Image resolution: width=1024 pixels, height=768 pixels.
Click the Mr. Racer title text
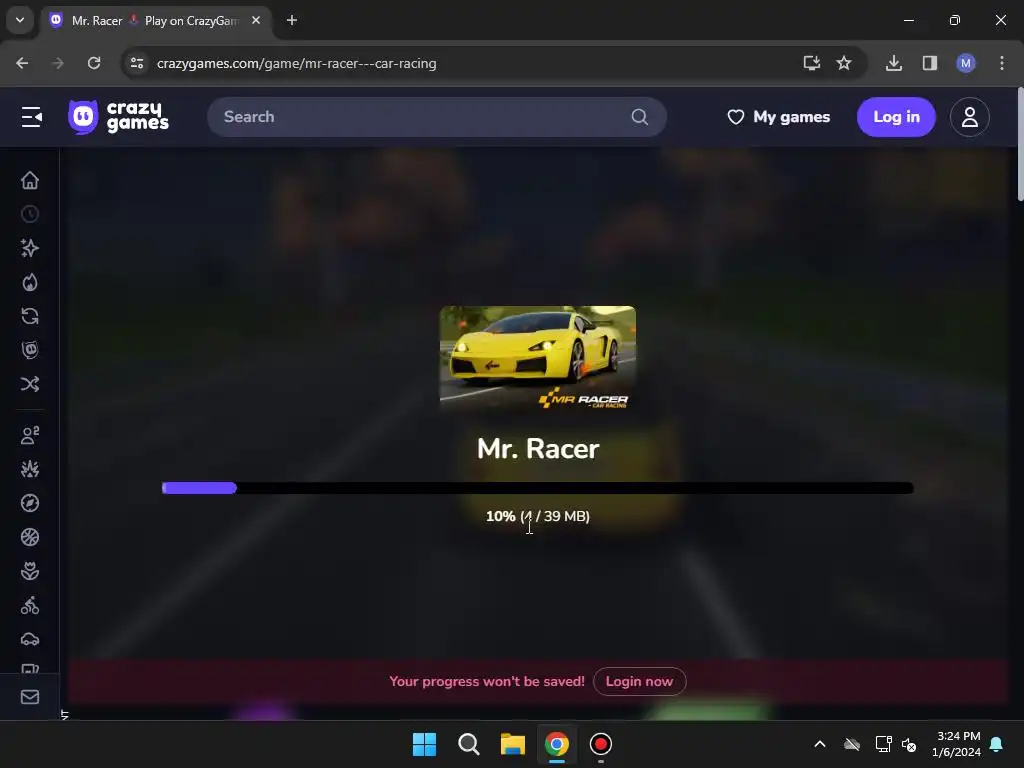coord(538,449)
